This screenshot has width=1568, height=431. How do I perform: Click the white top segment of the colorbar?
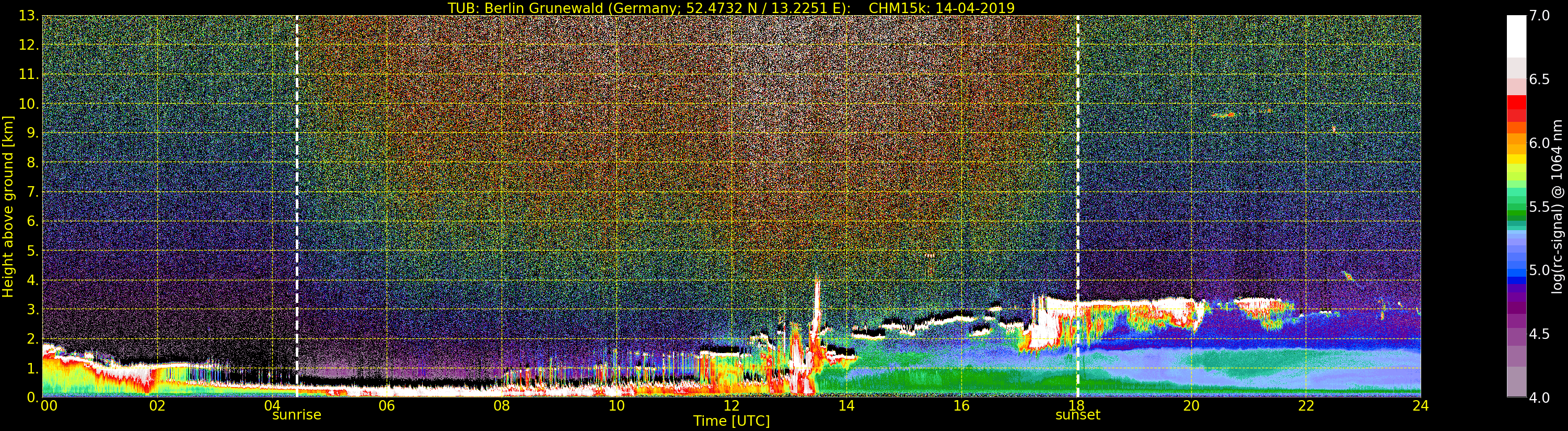(1516, 37)
